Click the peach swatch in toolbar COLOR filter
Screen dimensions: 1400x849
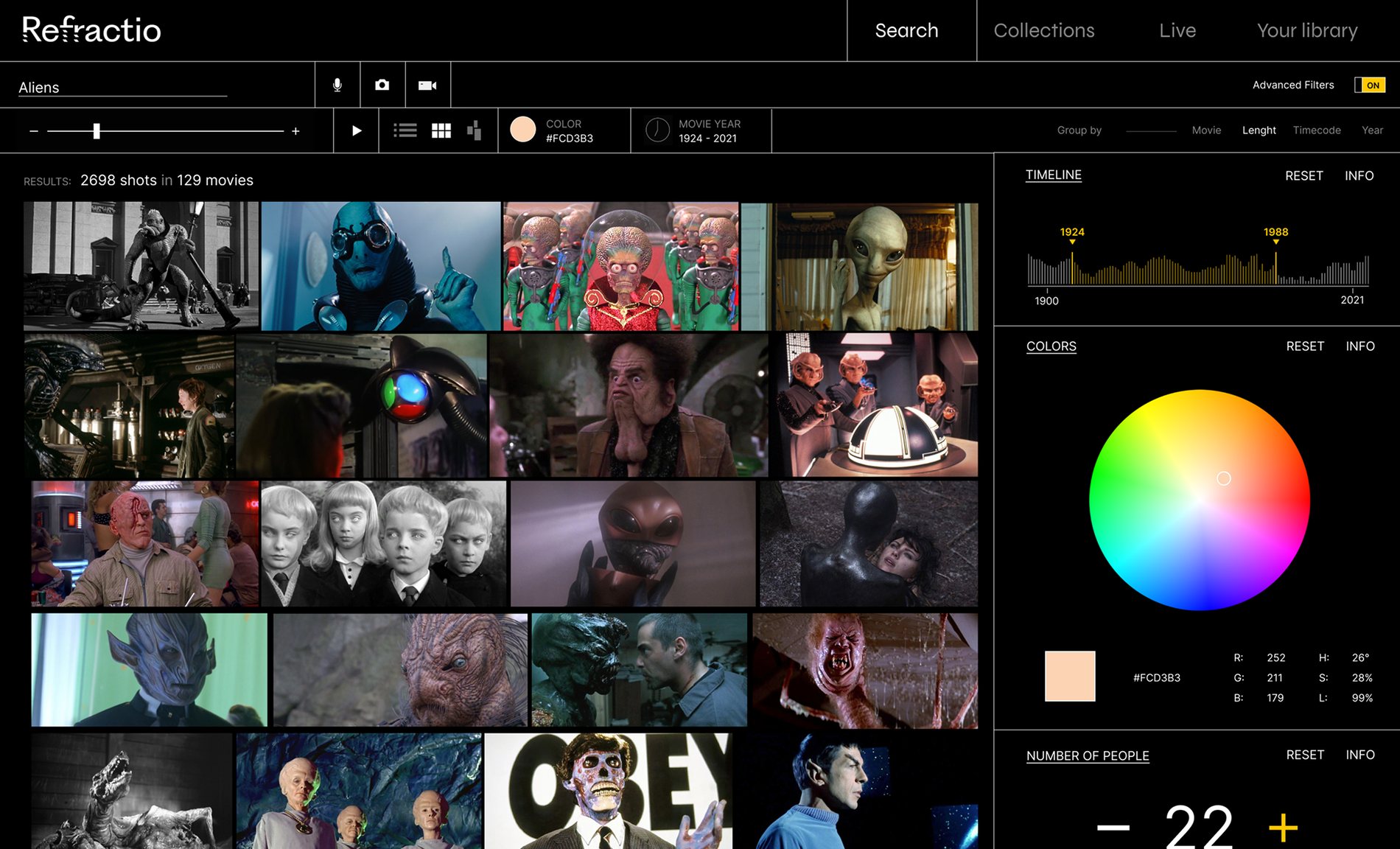tap(523, 130)
